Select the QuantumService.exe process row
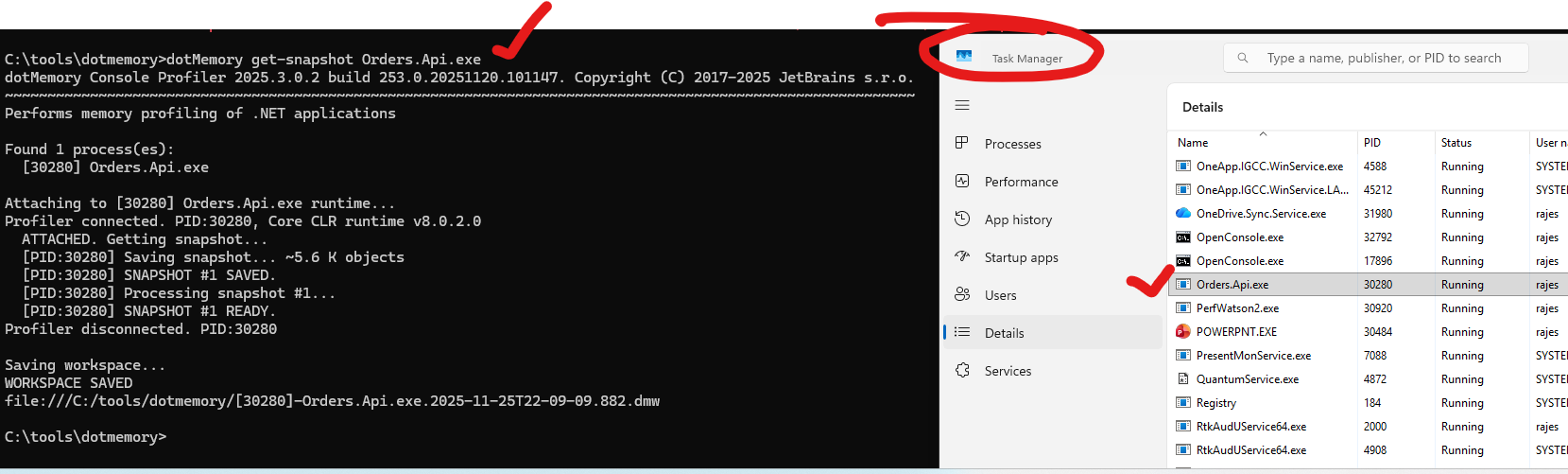The height and width of the screenshot is (474, 1568). pyautogui.click(x=1247, y=378)
